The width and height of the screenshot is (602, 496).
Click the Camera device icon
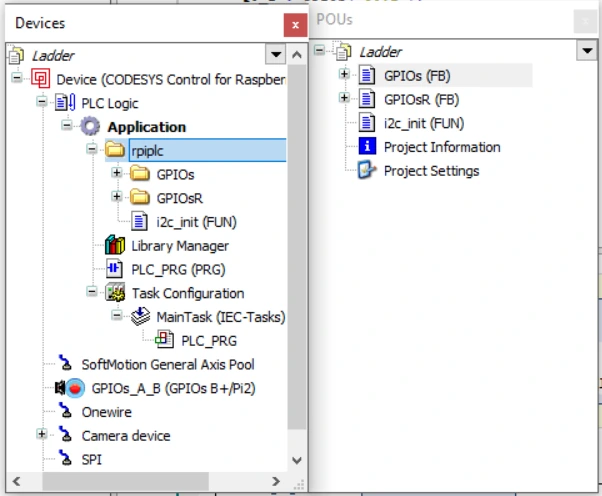click(x=65, y=434)
